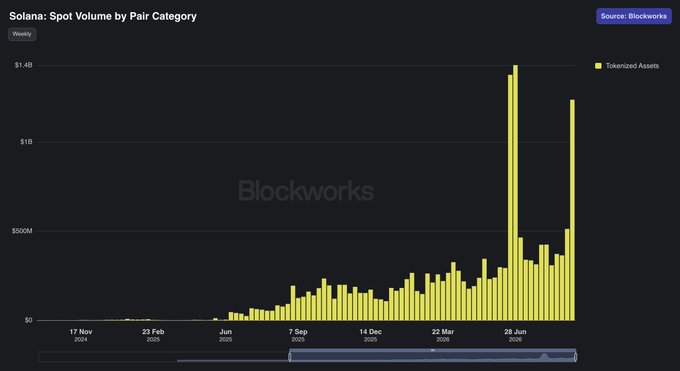Screen dimensions: 680x371
Task: Click the final rightmost yellow bar
Action: point(572,210)
